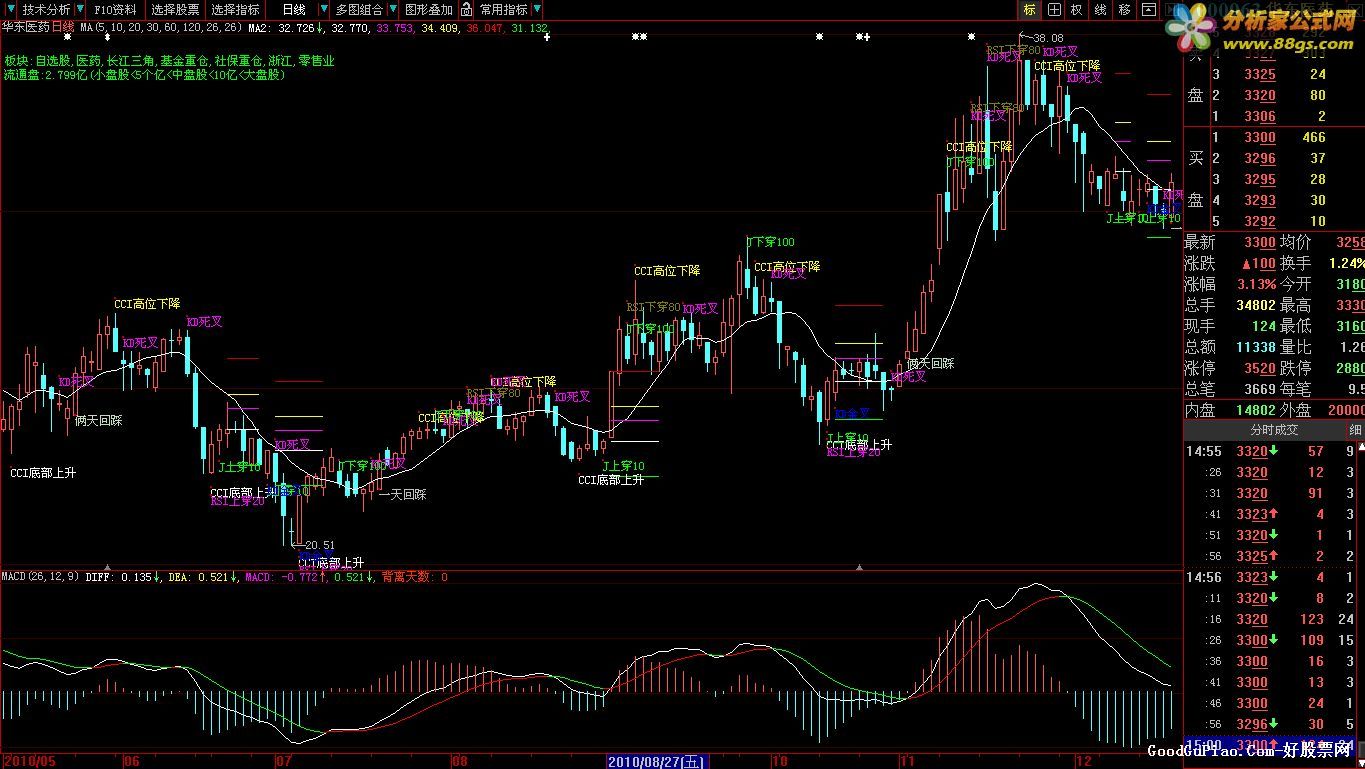Screen dimensions: 1365x769
Task: Open the 技术分析 menu
Action: 46,10
